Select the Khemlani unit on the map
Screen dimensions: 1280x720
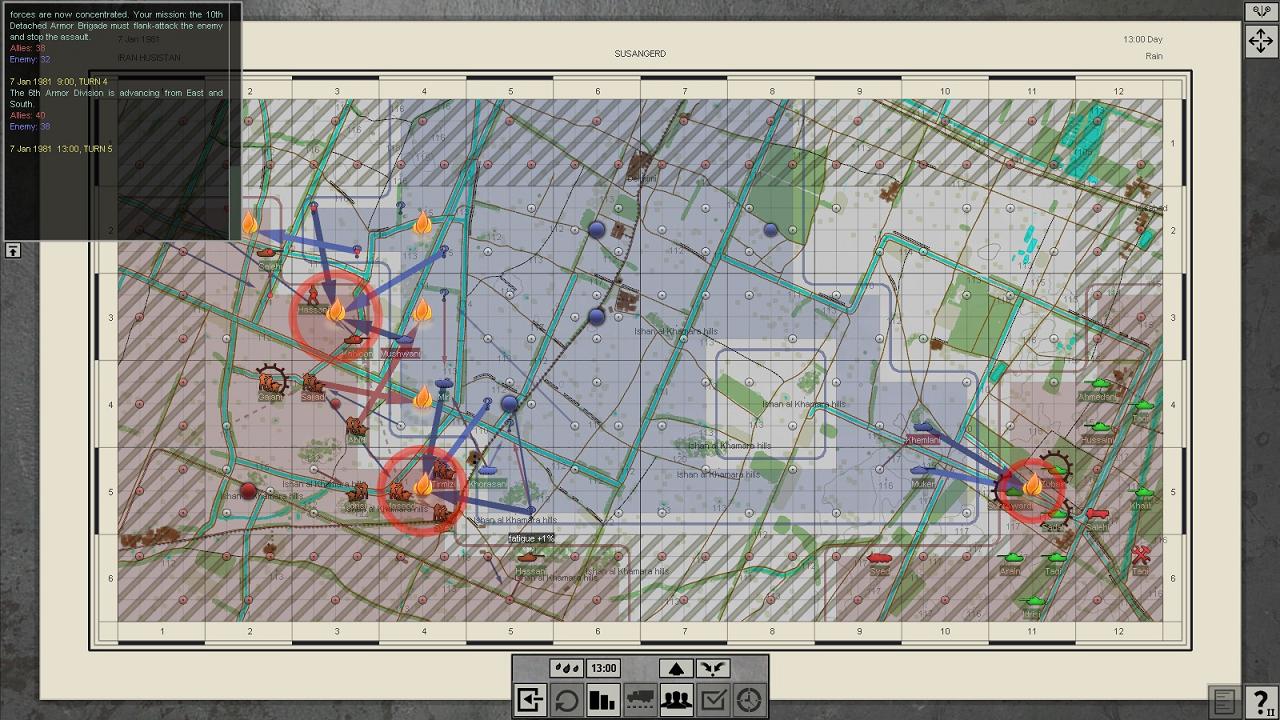tap(923, 432)
